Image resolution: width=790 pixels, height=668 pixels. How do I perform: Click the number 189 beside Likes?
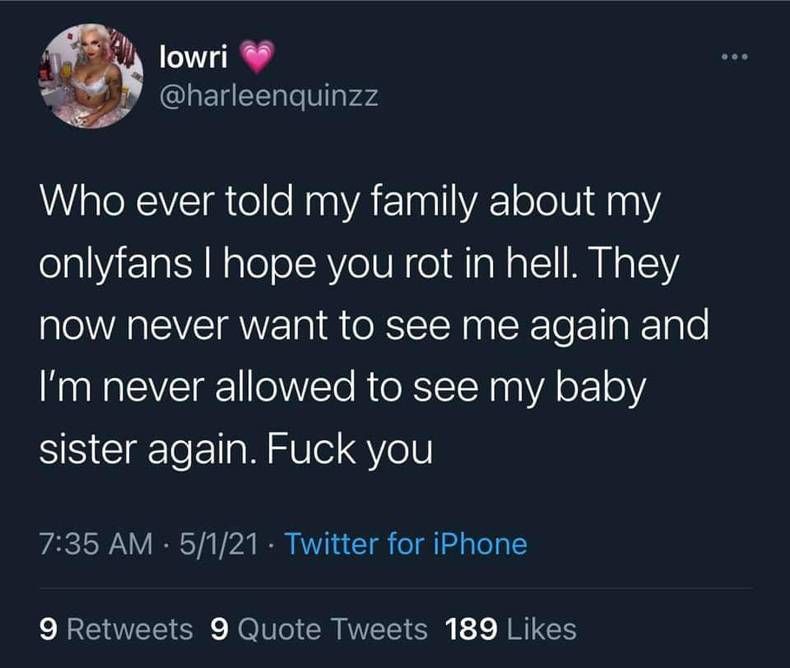pos(472,629)
